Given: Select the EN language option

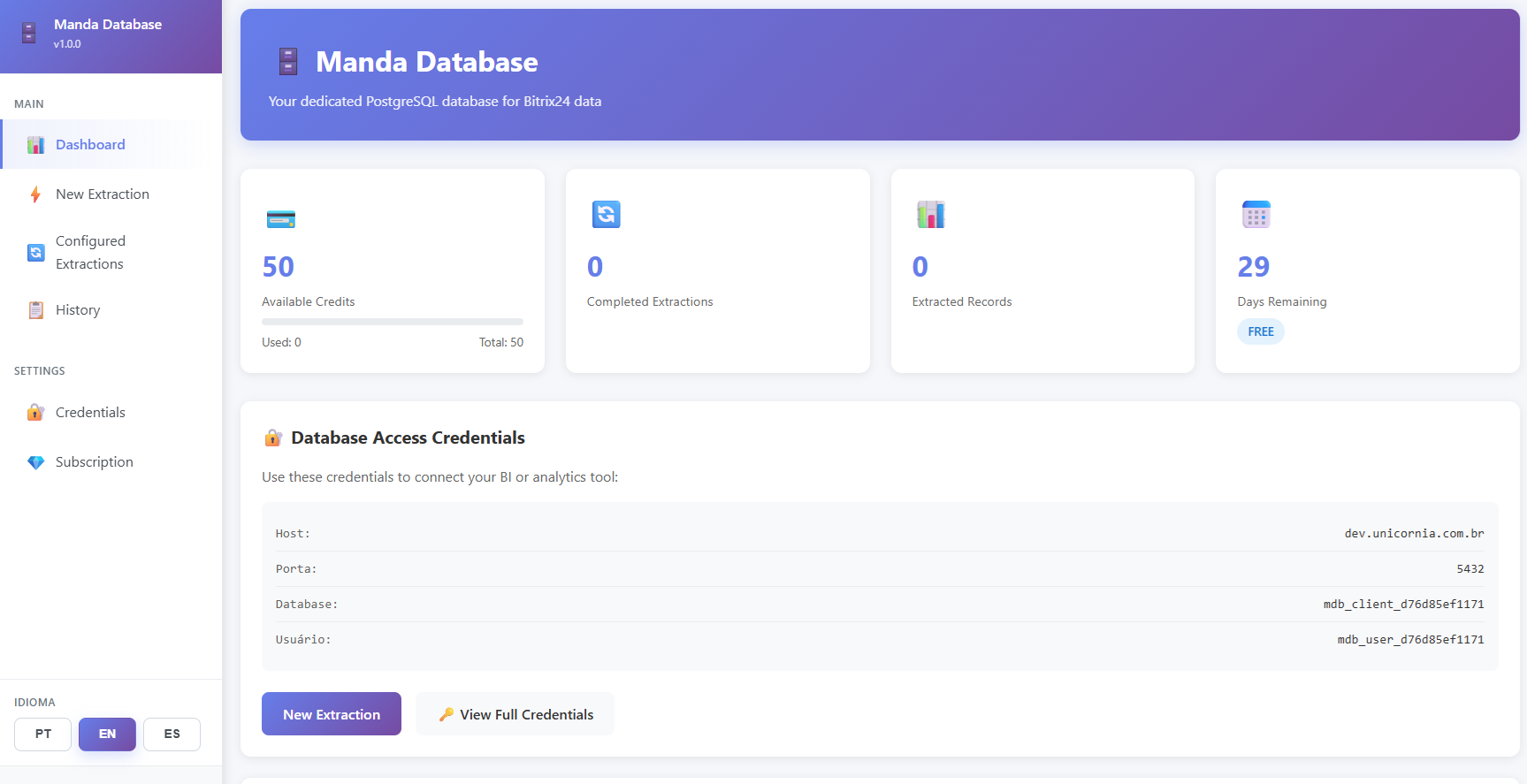Looking at the screenshot, I should tap(107, 734).
